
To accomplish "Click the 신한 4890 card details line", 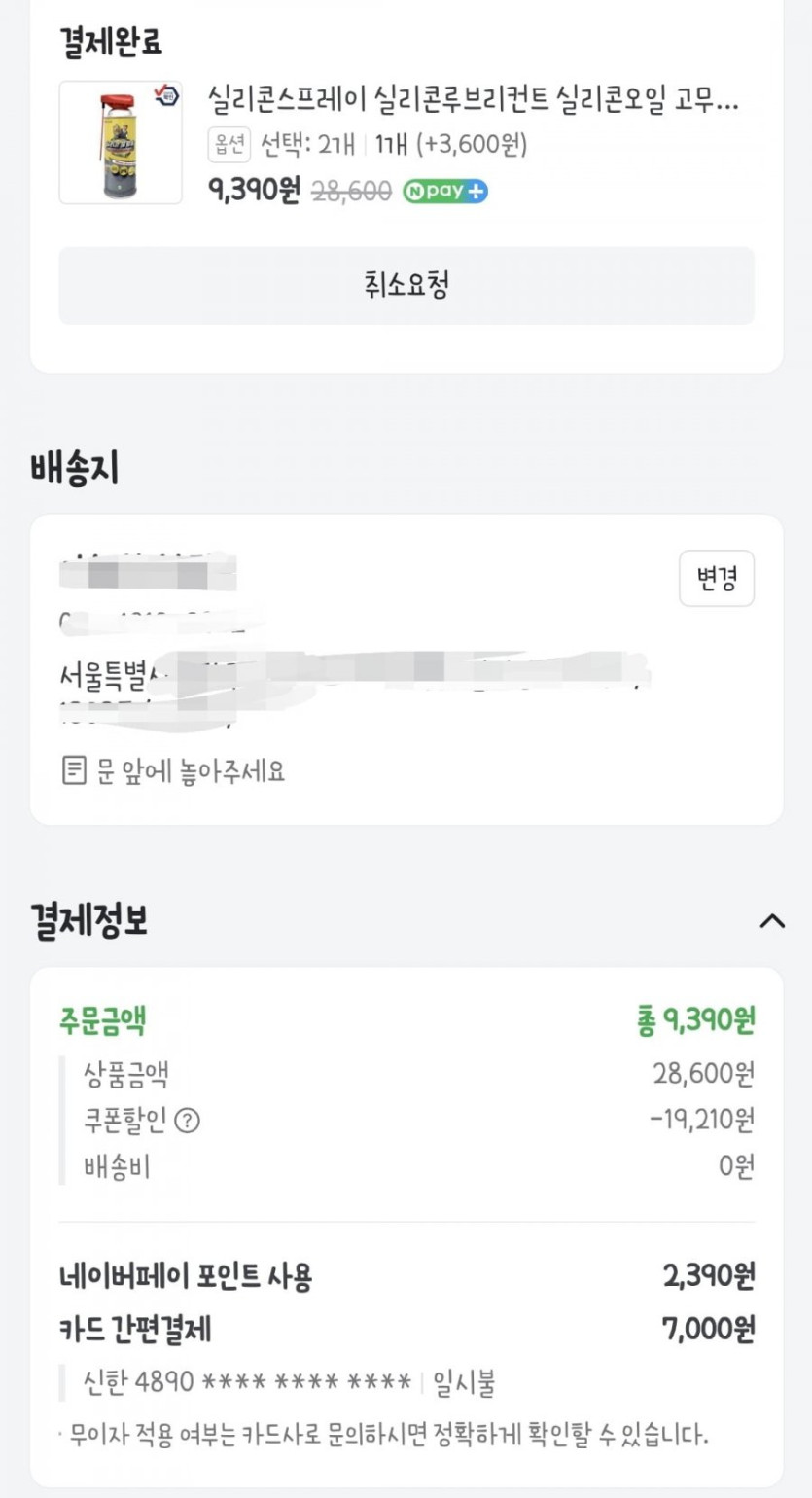I will pyautogui.click(x=248, y=1382).
